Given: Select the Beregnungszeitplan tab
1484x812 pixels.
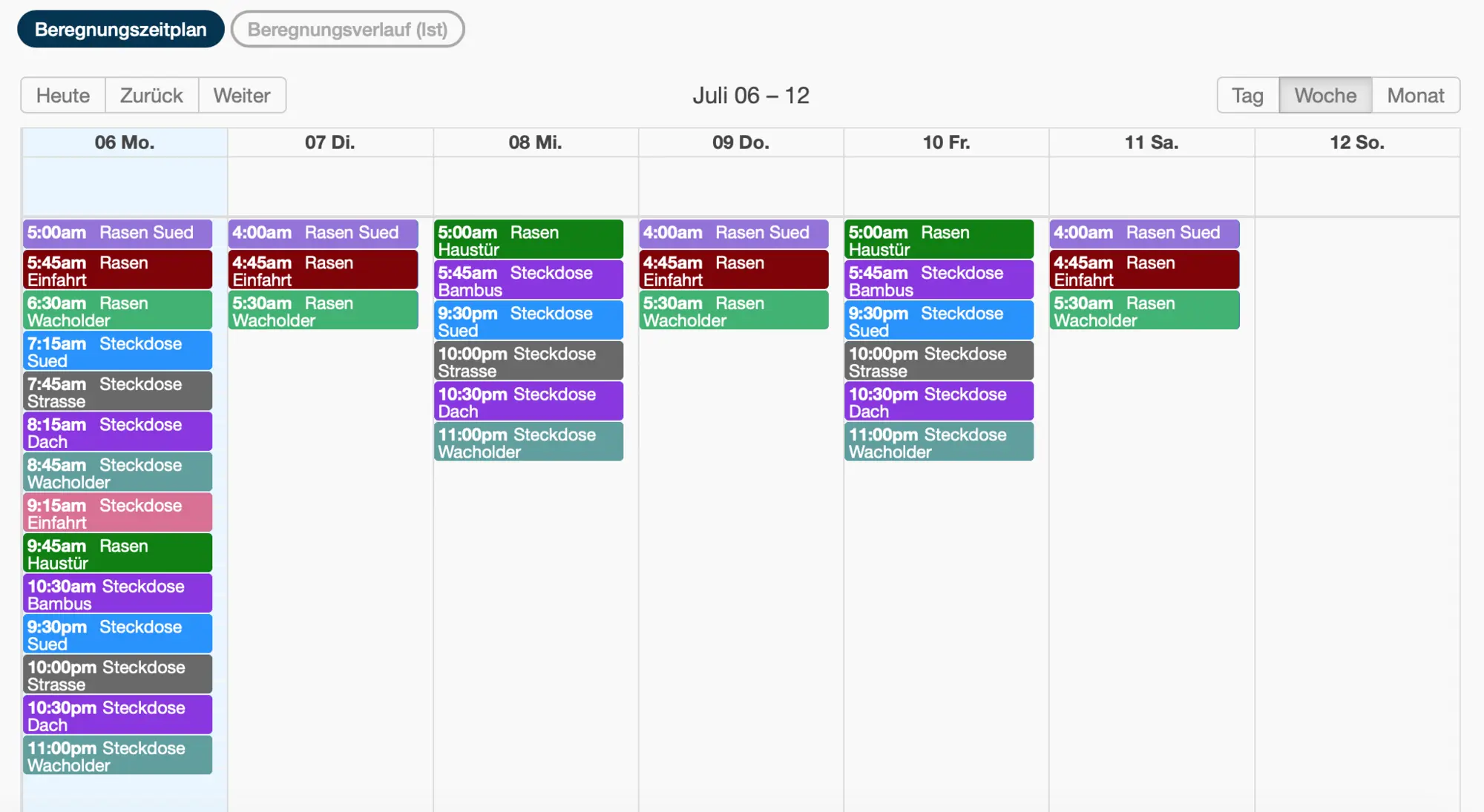Looking at the screenshot, I should pyautogui.click(x=120, y=30).
